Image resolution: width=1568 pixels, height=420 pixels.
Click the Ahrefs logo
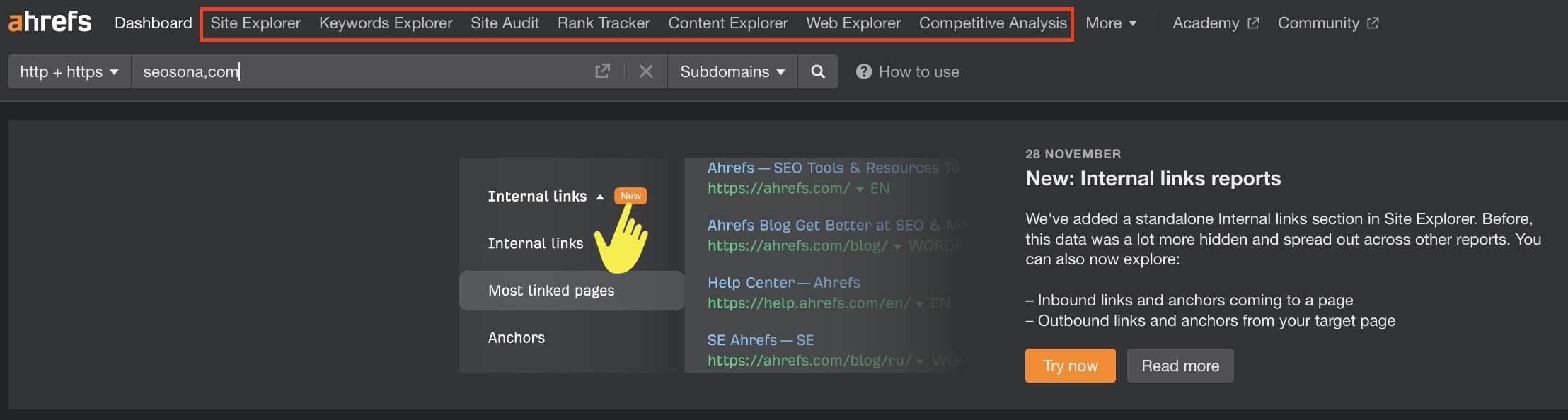(50, 22)
